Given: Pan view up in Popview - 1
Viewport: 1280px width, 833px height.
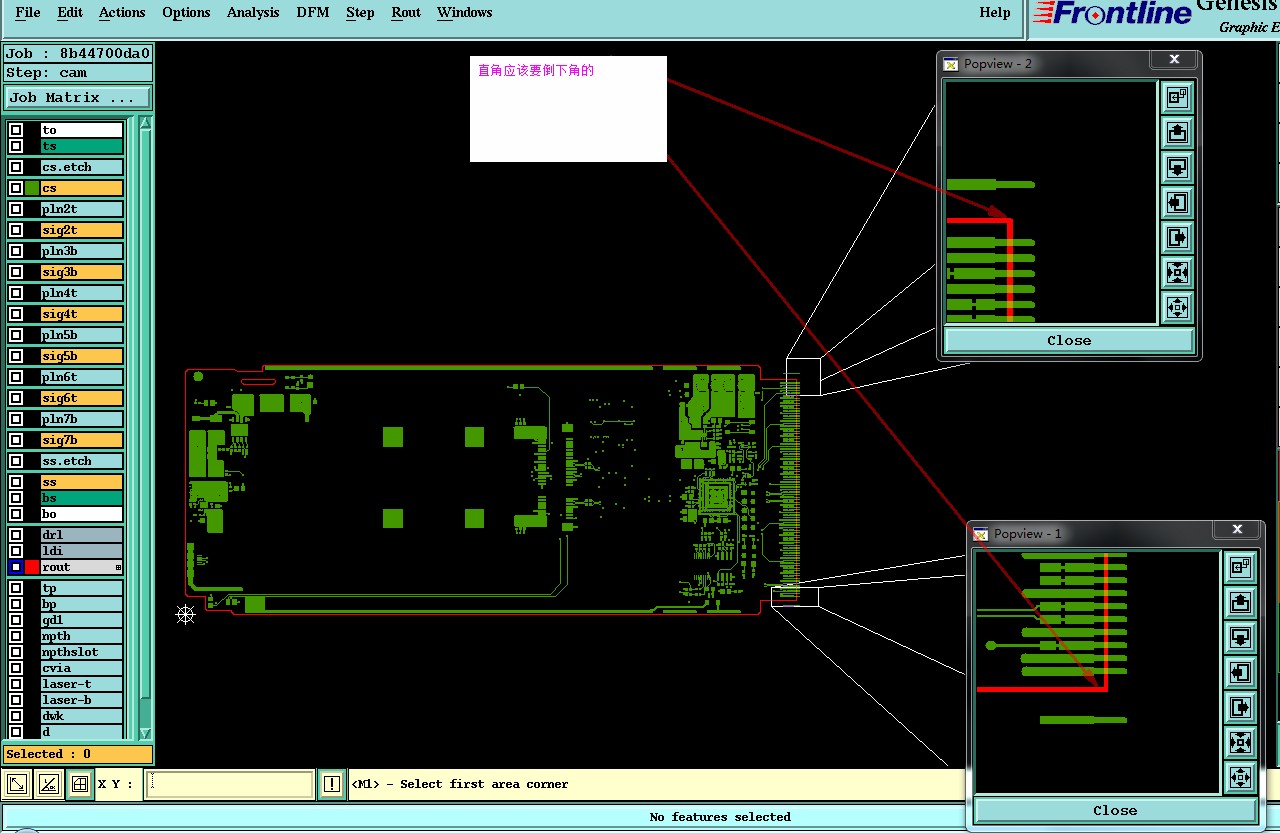Looking at the screenshot, I should point(1240,602).
